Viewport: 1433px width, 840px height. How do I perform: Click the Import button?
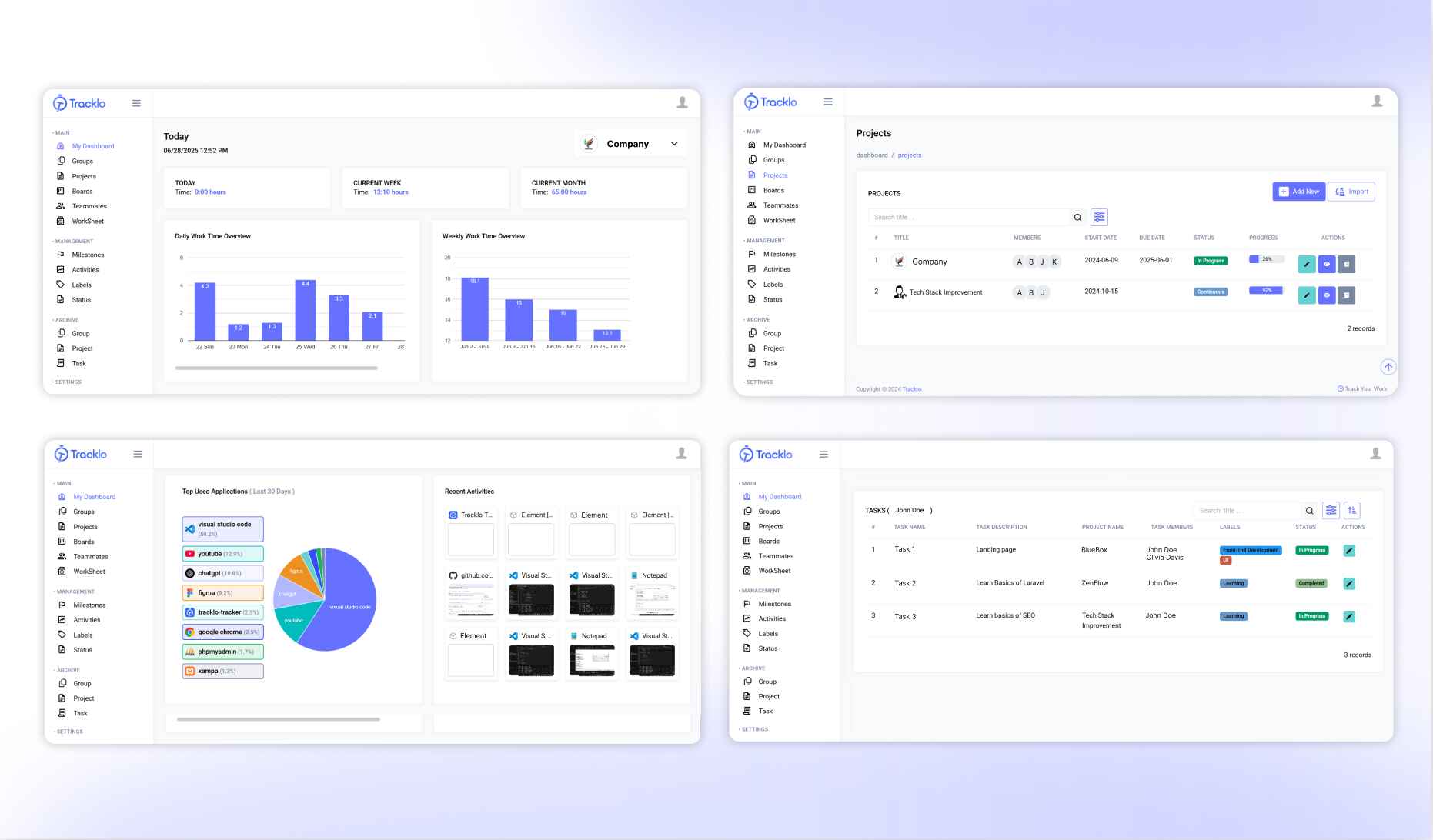(x=1351, y=191)
